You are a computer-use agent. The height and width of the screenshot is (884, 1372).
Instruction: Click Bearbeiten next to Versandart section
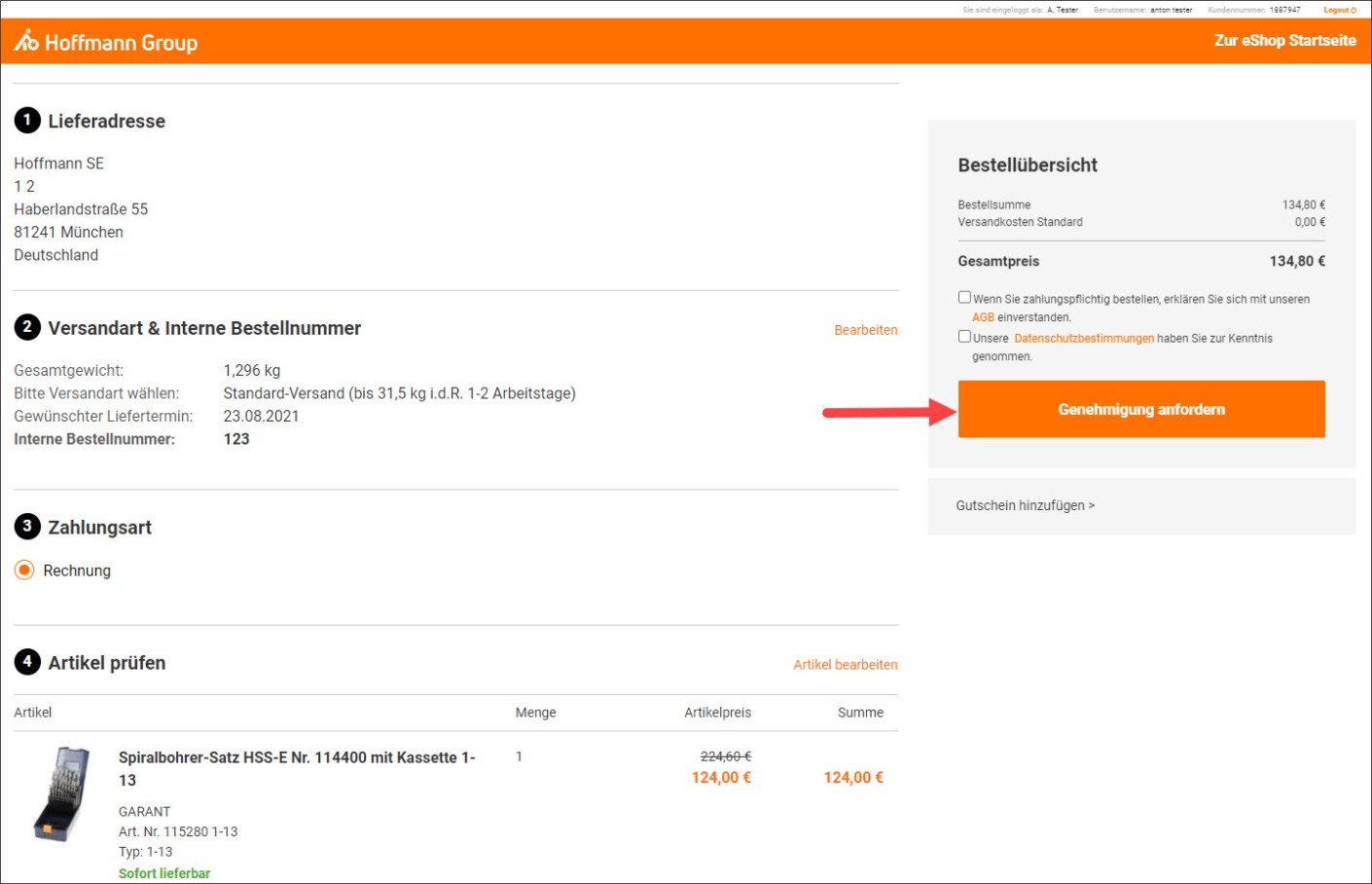pyautogui.click(x=865, y=330)
